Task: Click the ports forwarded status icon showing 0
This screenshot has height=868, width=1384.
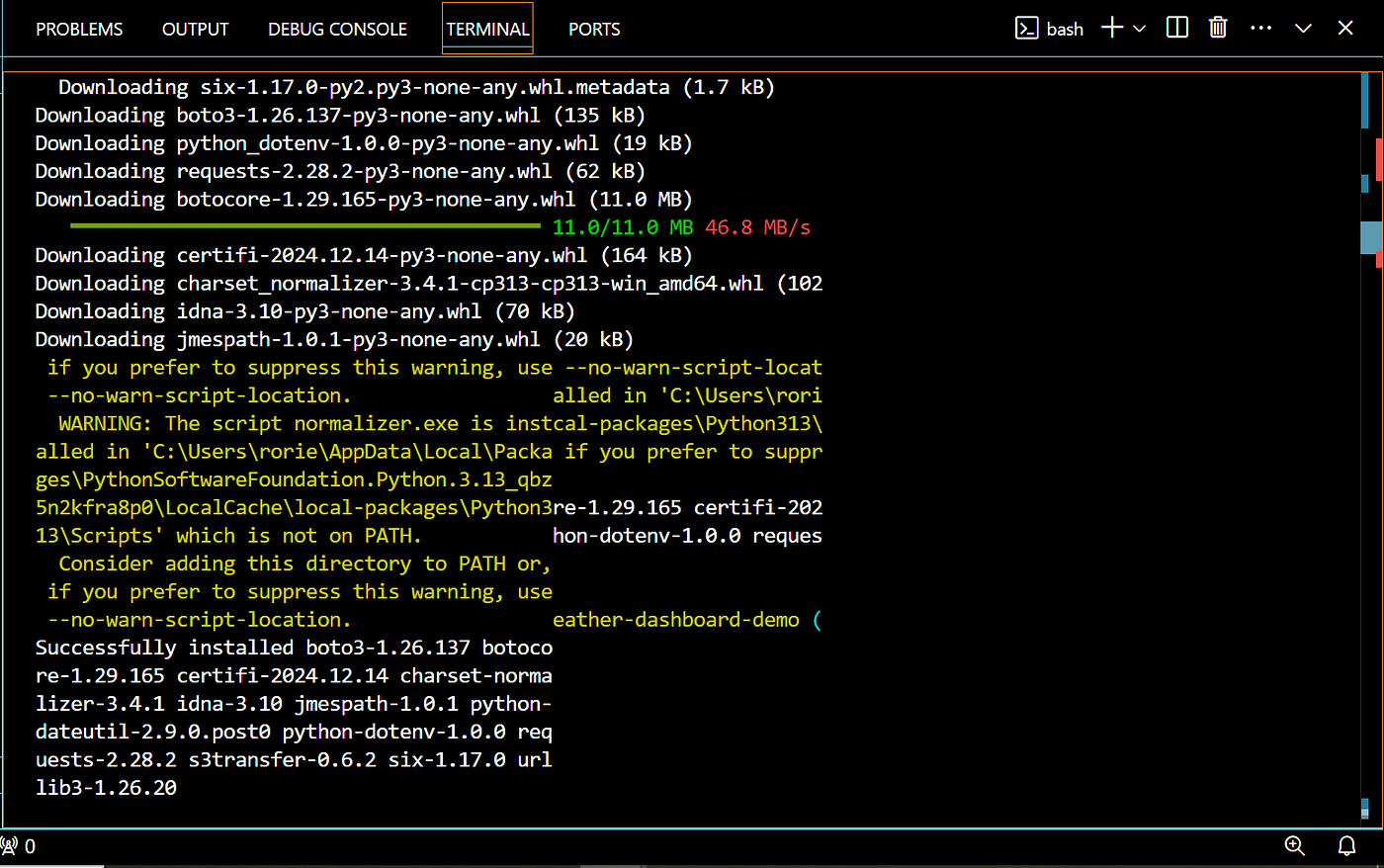Action: point(18,846)
